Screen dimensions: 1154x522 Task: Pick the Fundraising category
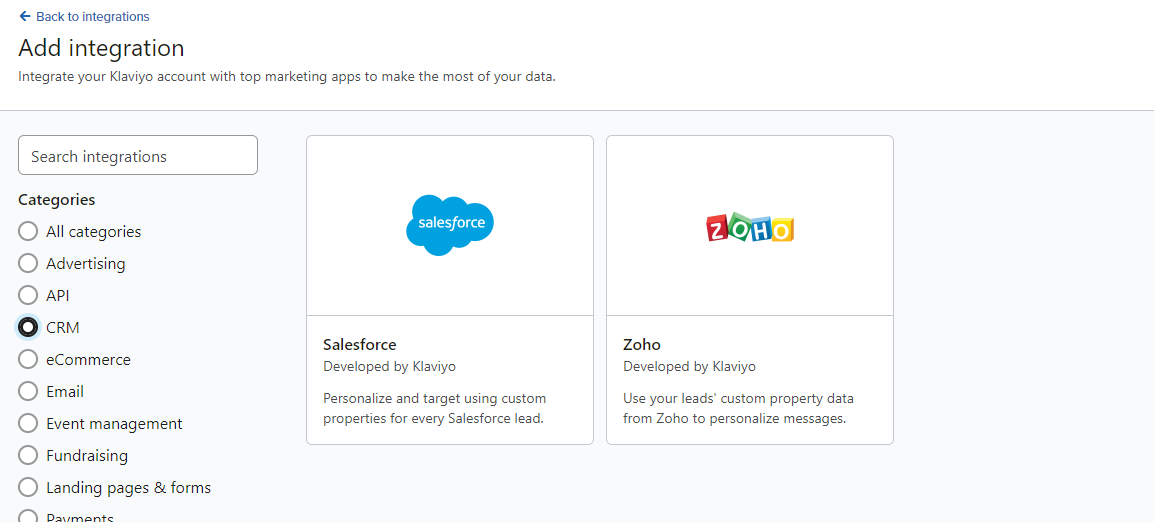pos(28,455)
